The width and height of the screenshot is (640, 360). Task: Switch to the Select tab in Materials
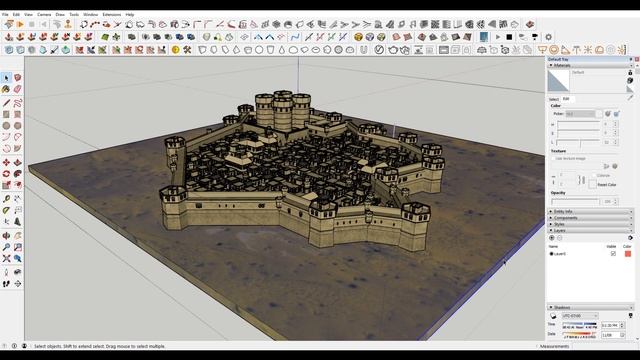pos(554,99)
